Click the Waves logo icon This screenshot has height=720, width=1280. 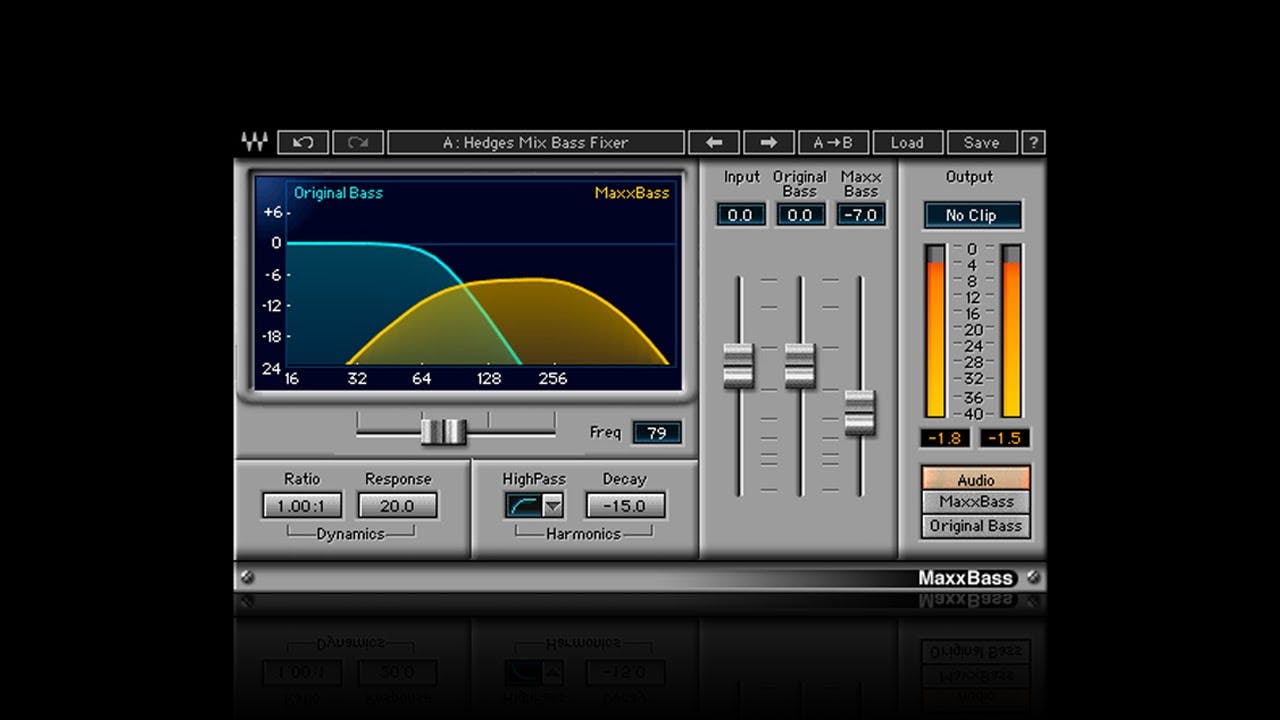[x=256, y=142]
